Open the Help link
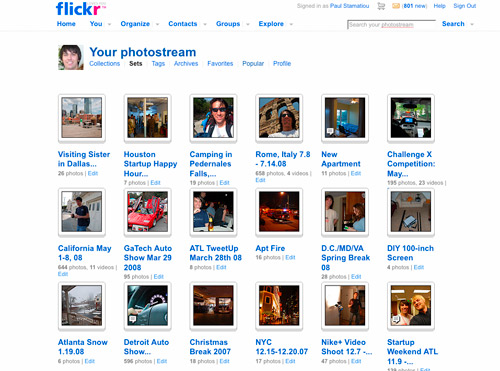Image resolution: width=500 pixels, height=371 pixels. 439,6
